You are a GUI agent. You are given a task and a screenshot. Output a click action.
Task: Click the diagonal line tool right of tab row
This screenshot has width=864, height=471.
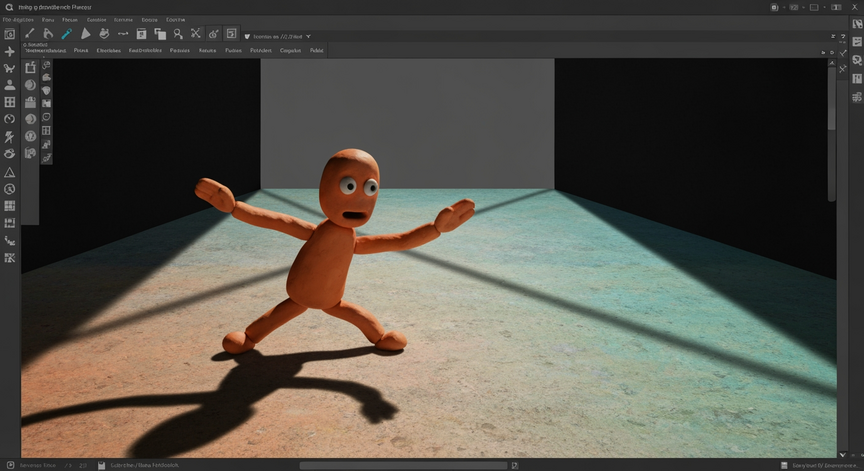[844, 52]
